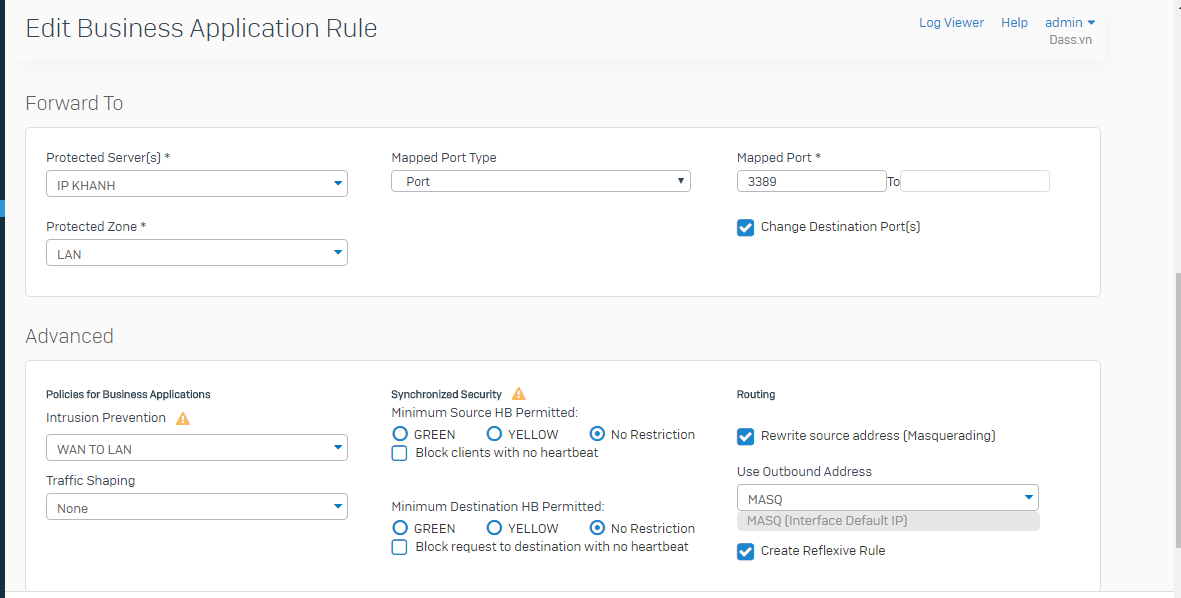This screenshot has width=1181, height=598.
Task: Open the Traffic Shaping None dropdown
Action: coord(197,507)
